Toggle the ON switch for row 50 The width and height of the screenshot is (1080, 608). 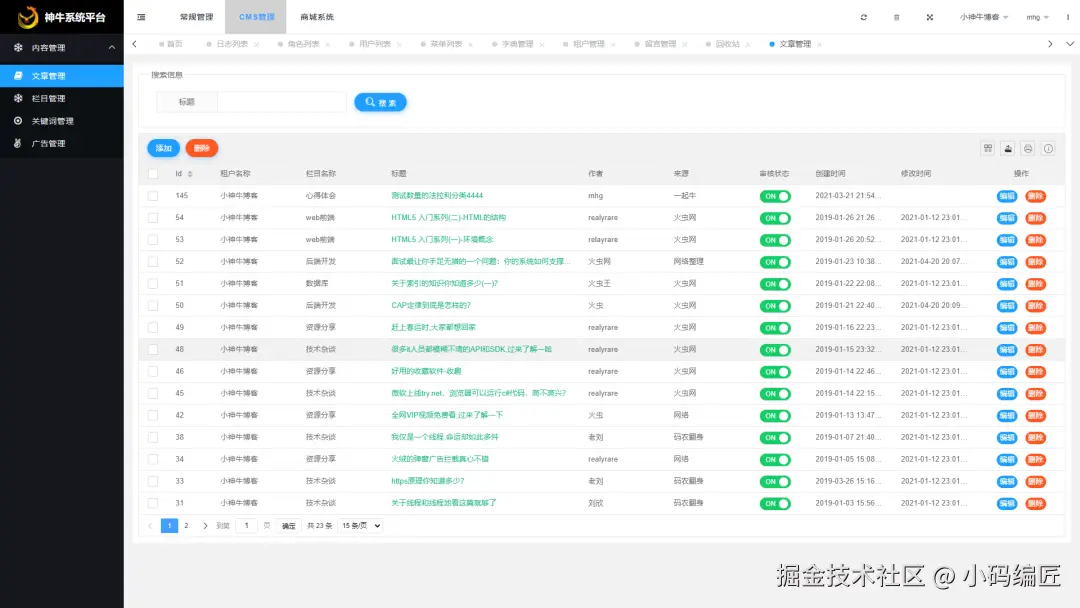[775, 306]
